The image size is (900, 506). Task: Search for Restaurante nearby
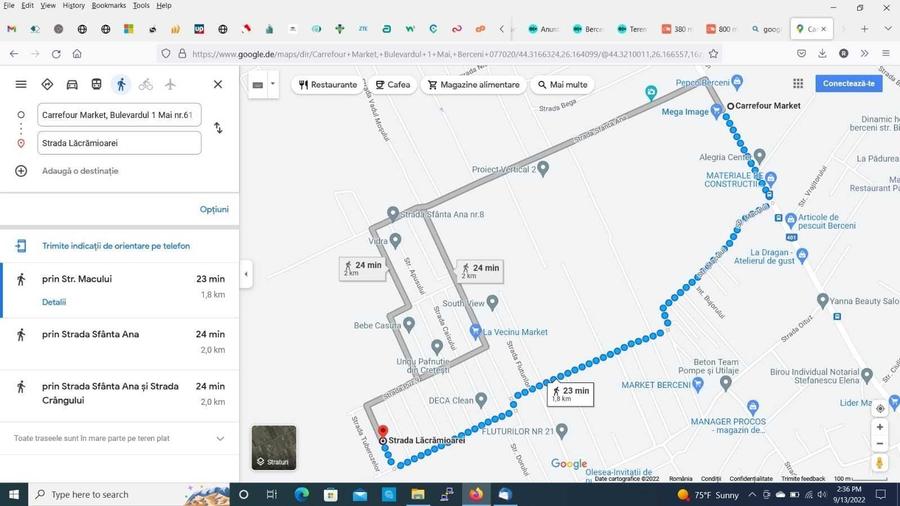click(x=328, y=84)
